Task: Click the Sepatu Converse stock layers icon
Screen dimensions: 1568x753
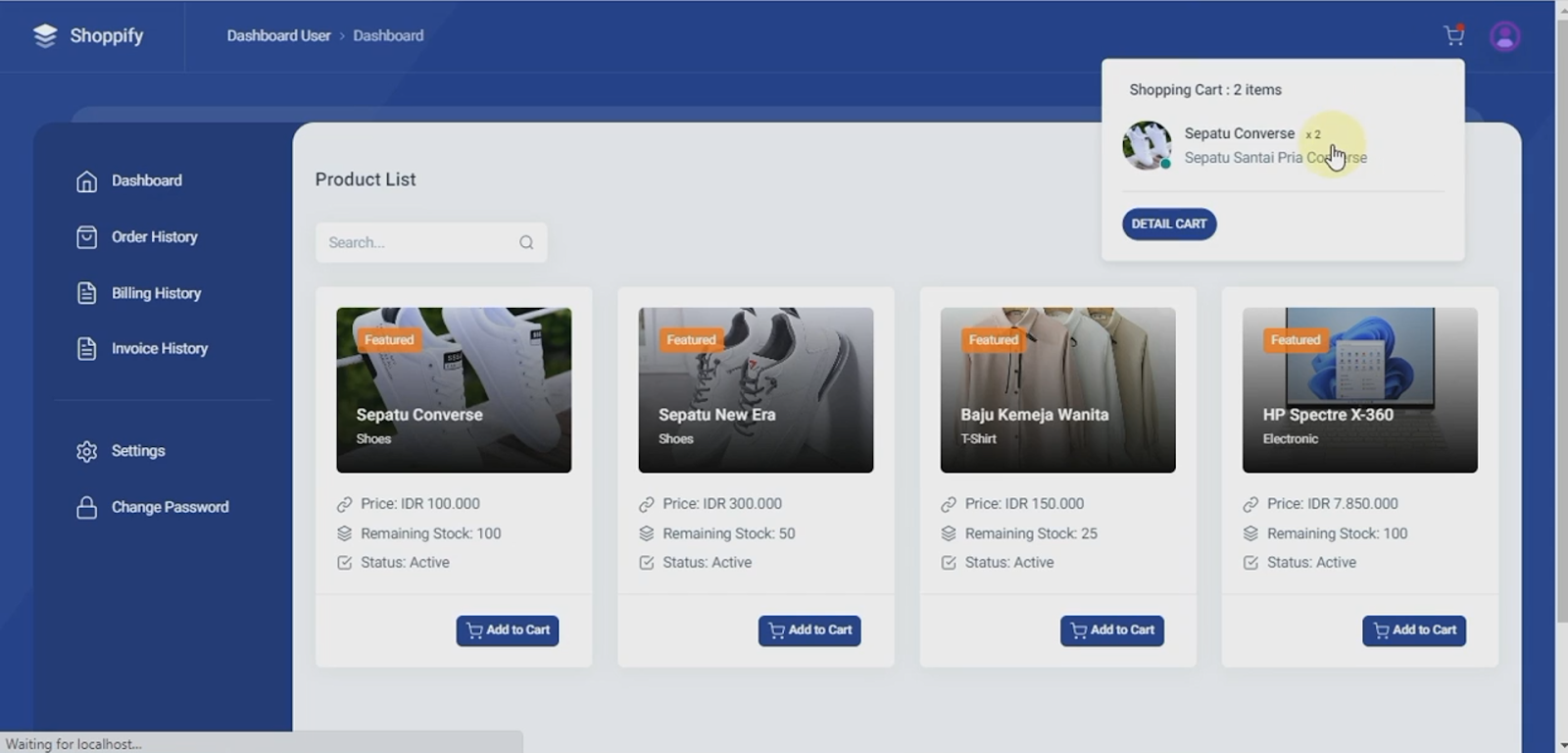Action: click(x=344, y=533)
